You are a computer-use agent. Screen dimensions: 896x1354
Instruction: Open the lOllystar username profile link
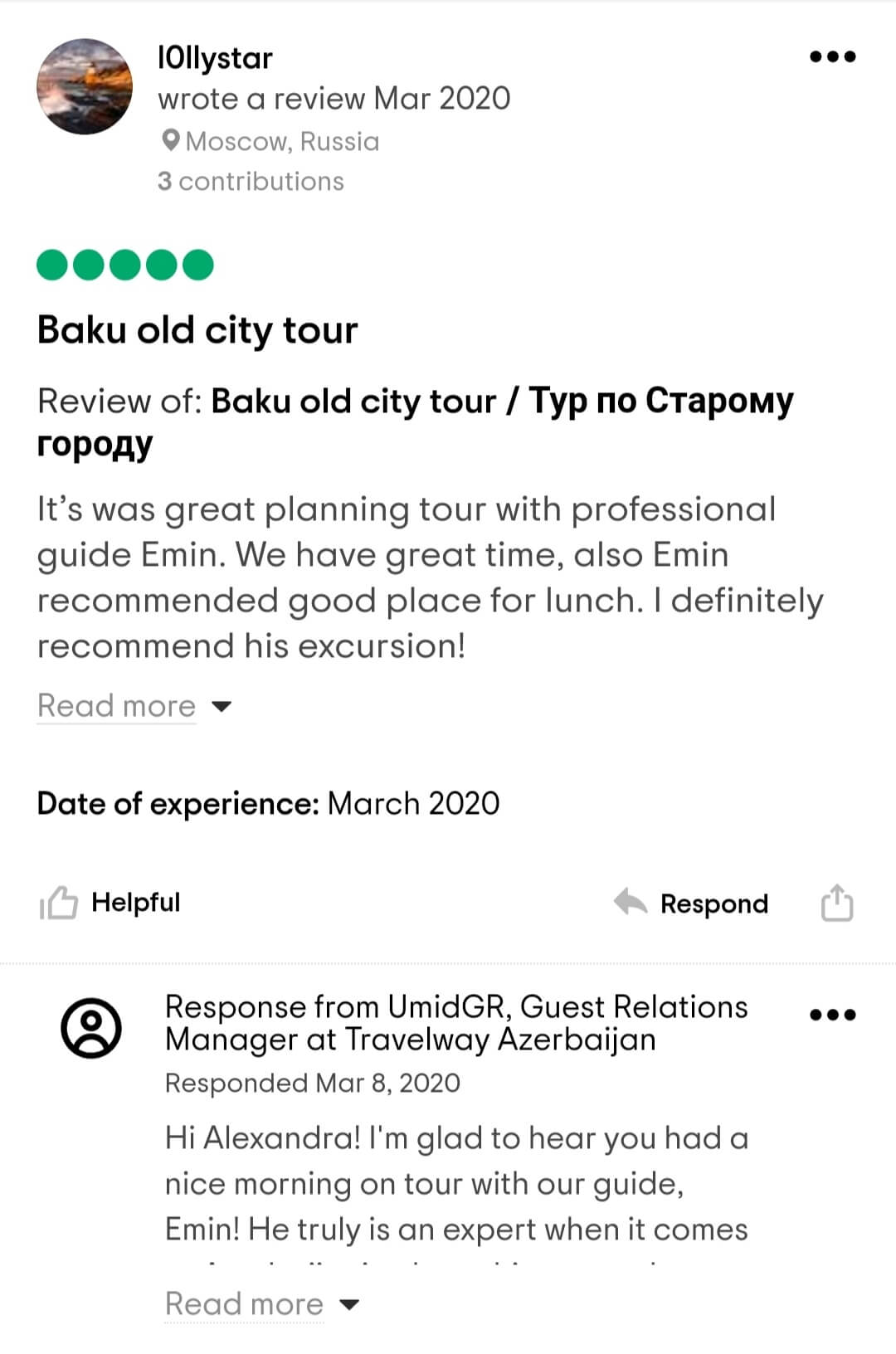point(215,58)
